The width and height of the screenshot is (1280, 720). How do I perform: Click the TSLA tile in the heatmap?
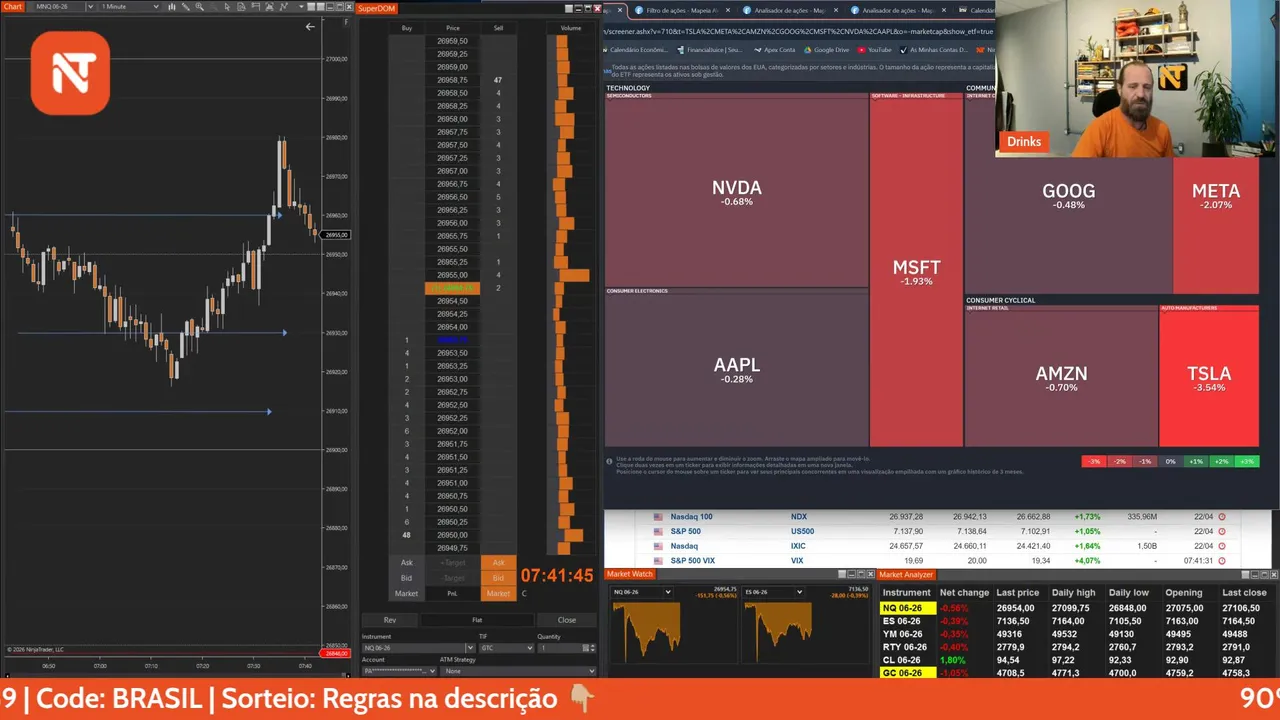pos(1209,378)
